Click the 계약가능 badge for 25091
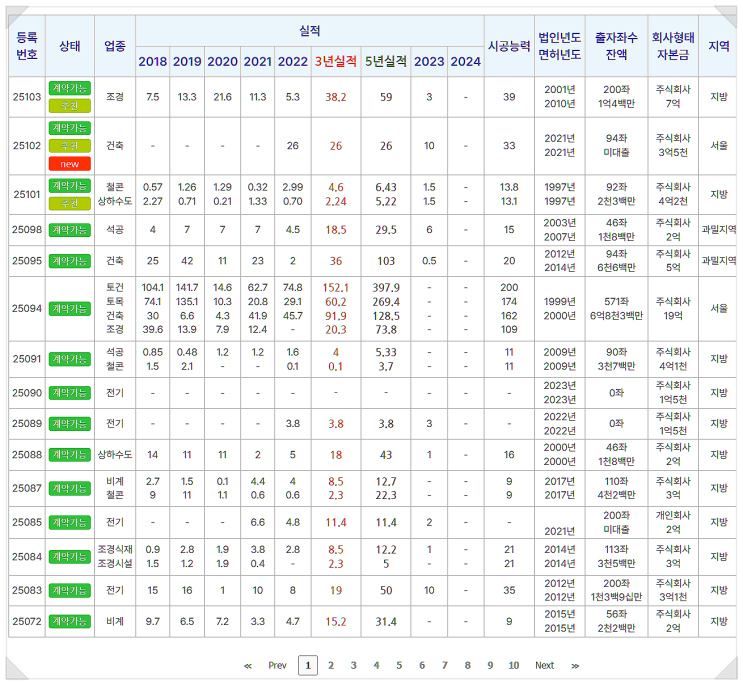 (70, 359)
